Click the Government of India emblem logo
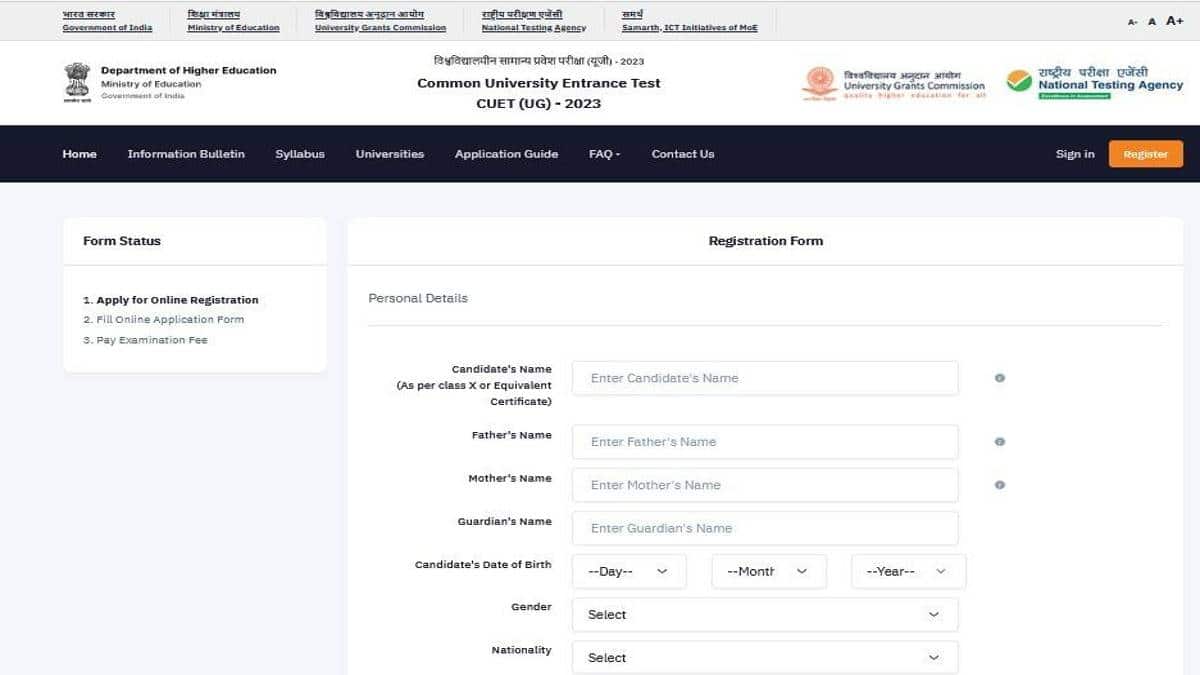 pos(76,83)
